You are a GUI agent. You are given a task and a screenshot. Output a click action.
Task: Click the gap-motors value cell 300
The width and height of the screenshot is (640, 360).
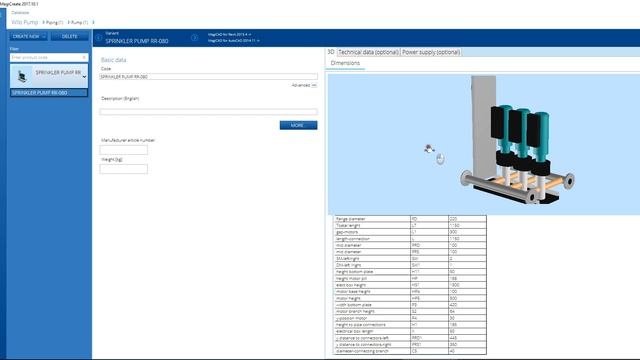tap(467, 232)
